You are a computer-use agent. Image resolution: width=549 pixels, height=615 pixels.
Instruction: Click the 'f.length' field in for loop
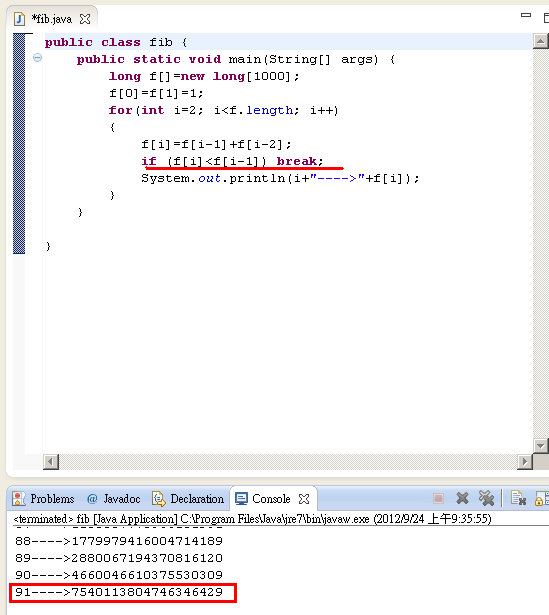click(x=261, y=110)
